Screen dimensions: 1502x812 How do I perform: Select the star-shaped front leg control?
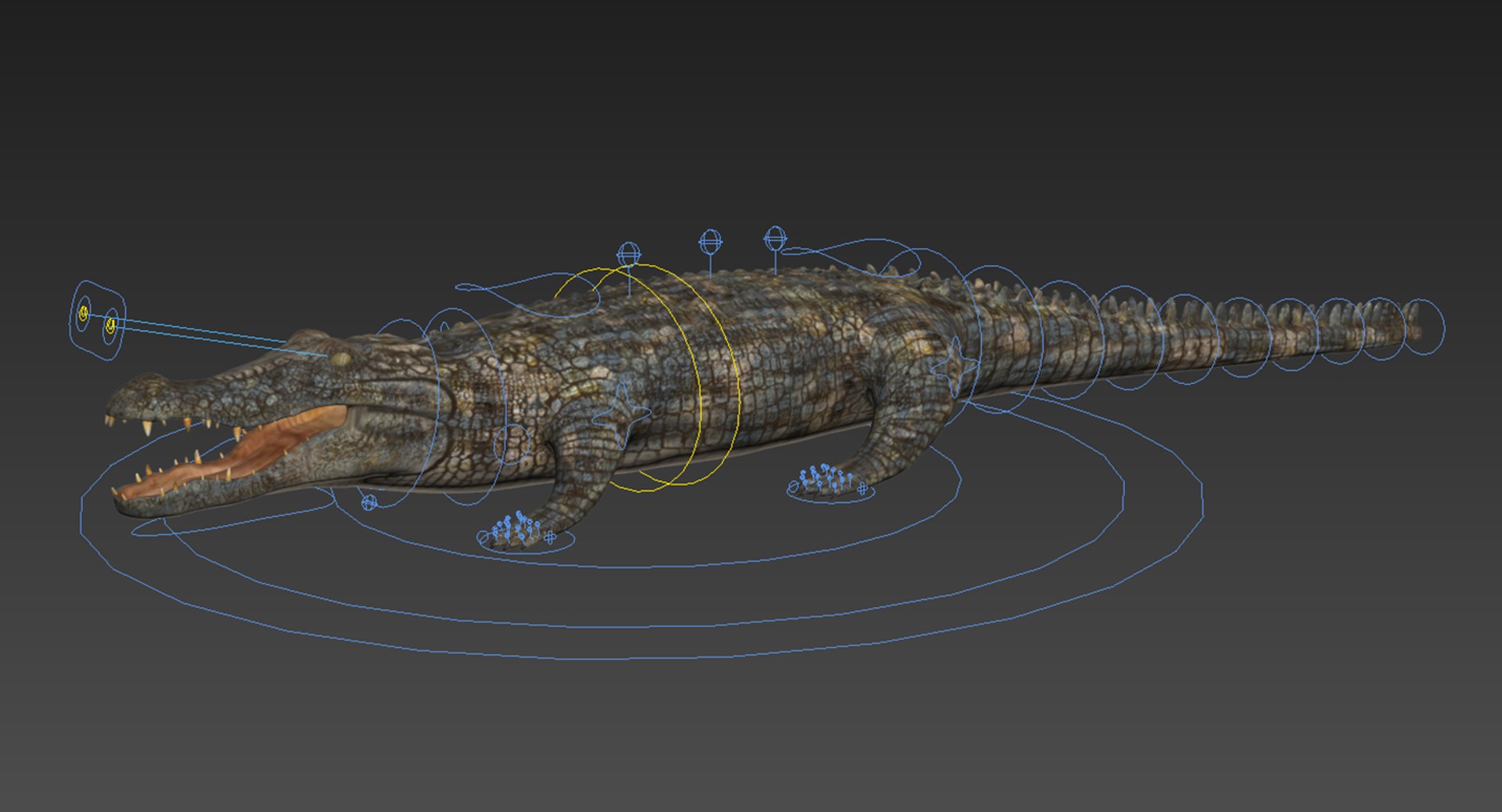pos(622,415)
